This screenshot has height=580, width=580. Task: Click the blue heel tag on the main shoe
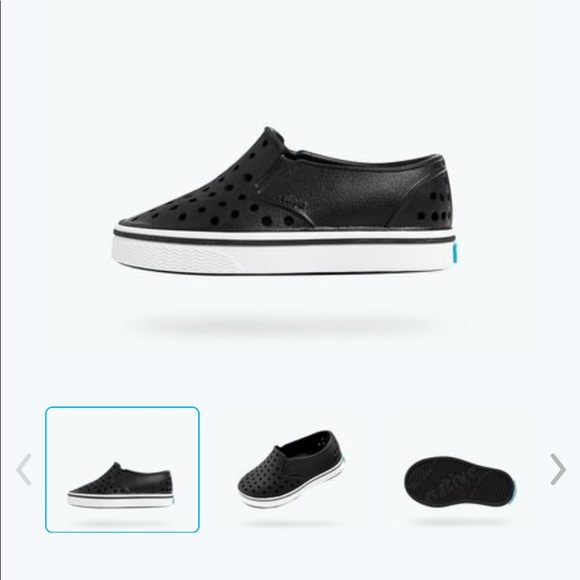[453, 253]
